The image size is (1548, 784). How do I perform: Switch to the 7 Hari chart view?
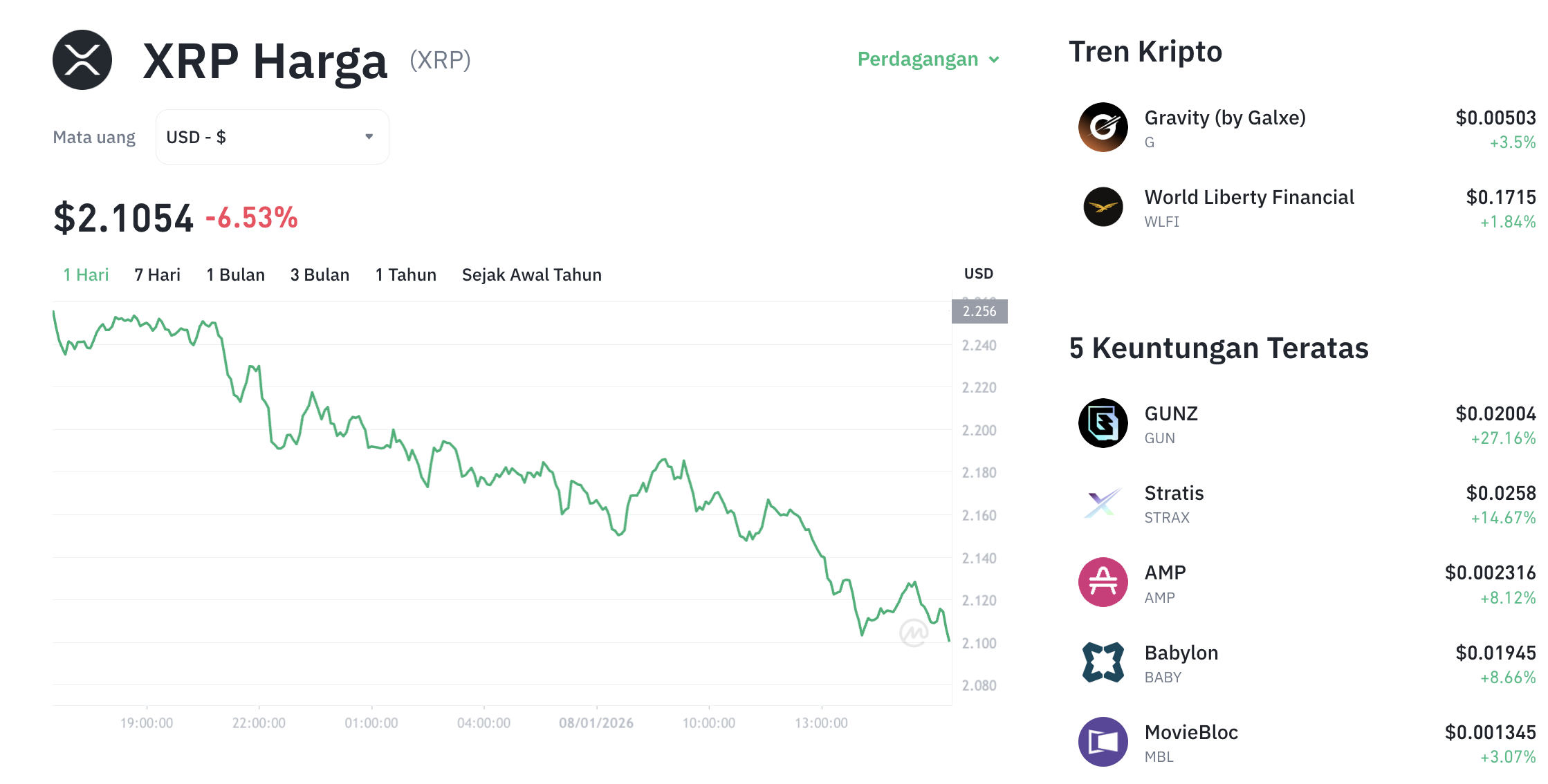coord(157,274)
